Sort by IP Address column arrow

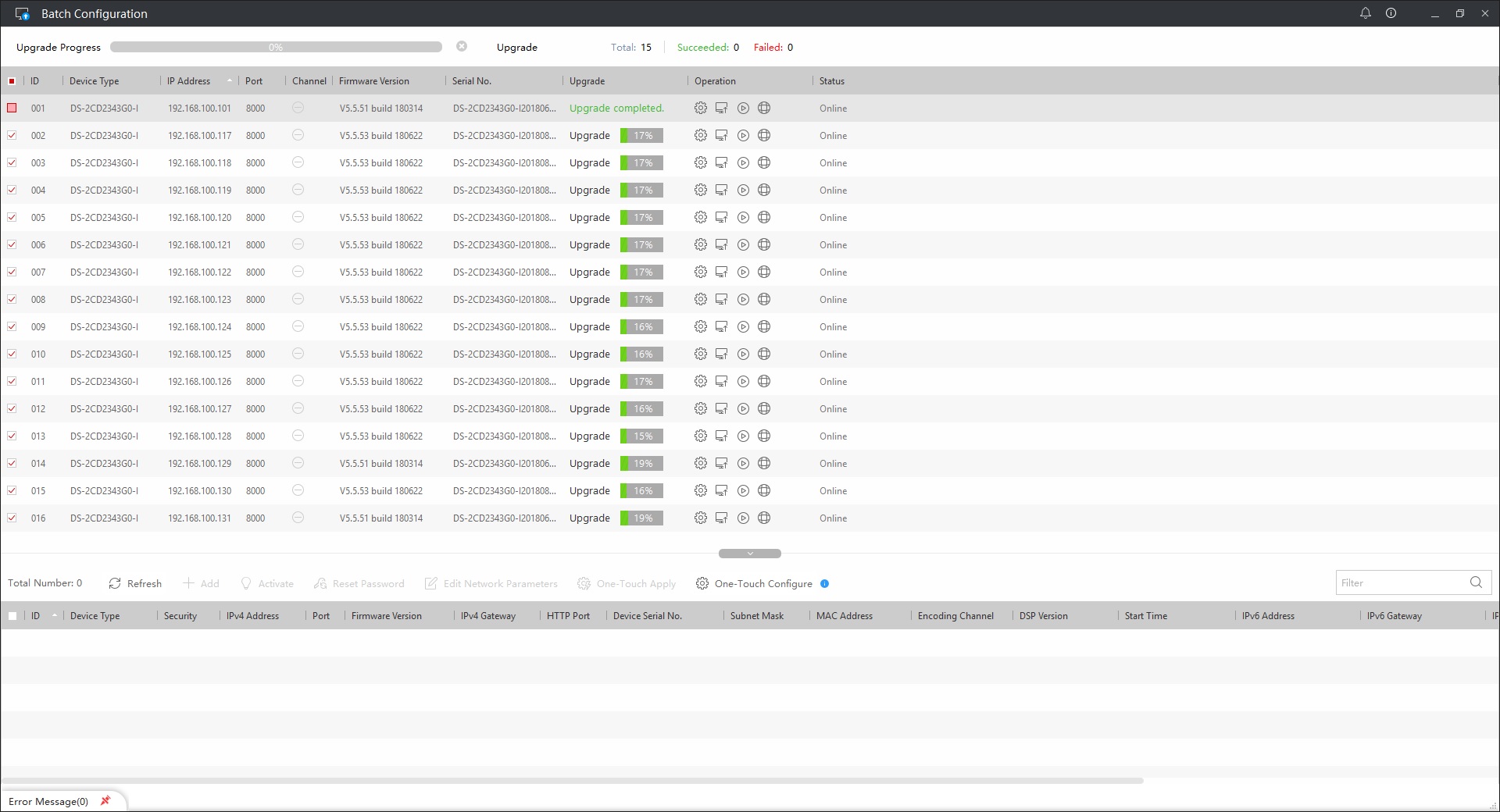230,80
